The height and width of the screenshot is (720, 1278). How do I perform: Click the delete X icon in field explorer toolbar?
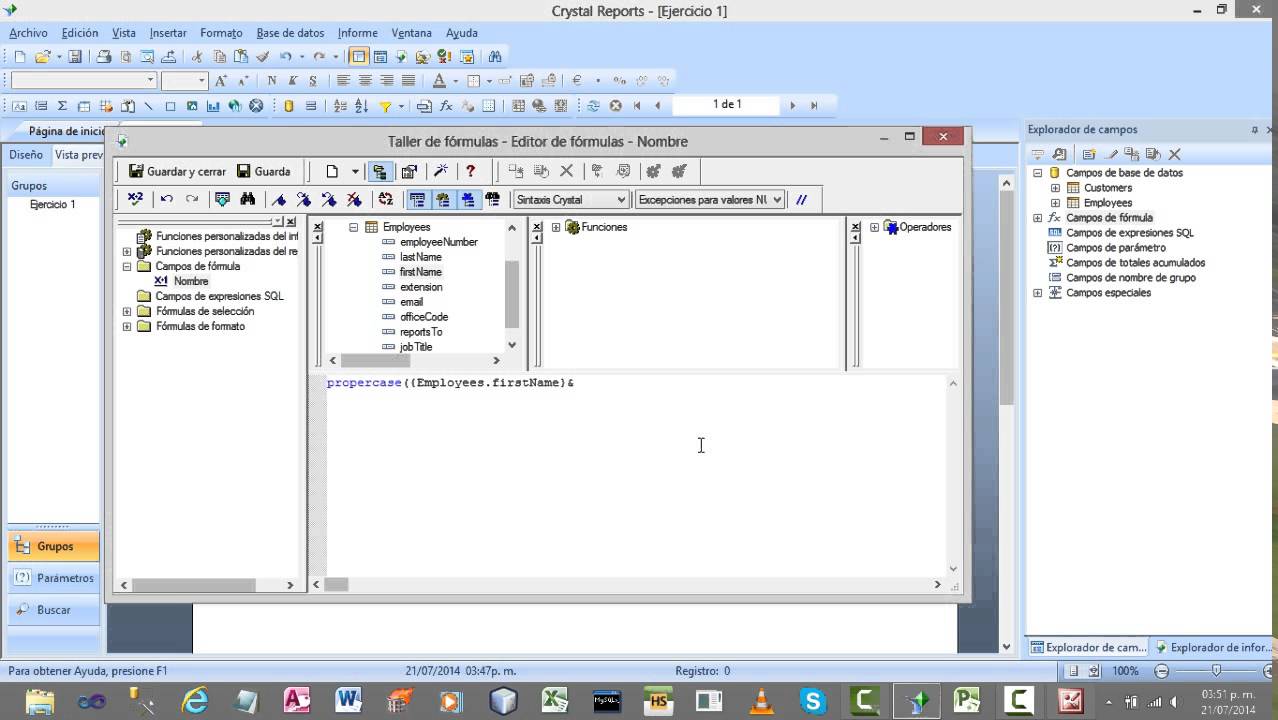(x=1175, y=154)
